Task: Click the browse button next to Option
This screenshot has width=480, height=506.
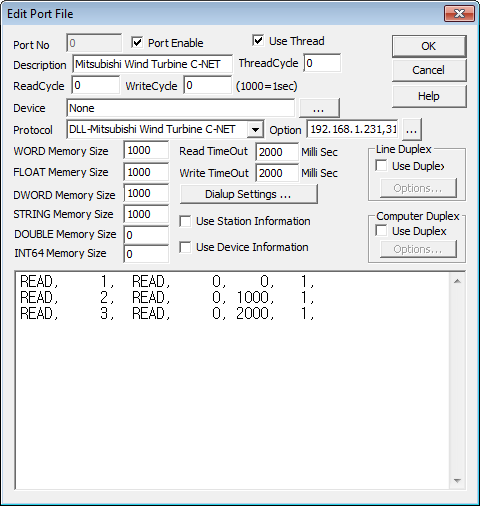Action: (x=412, y=129)
